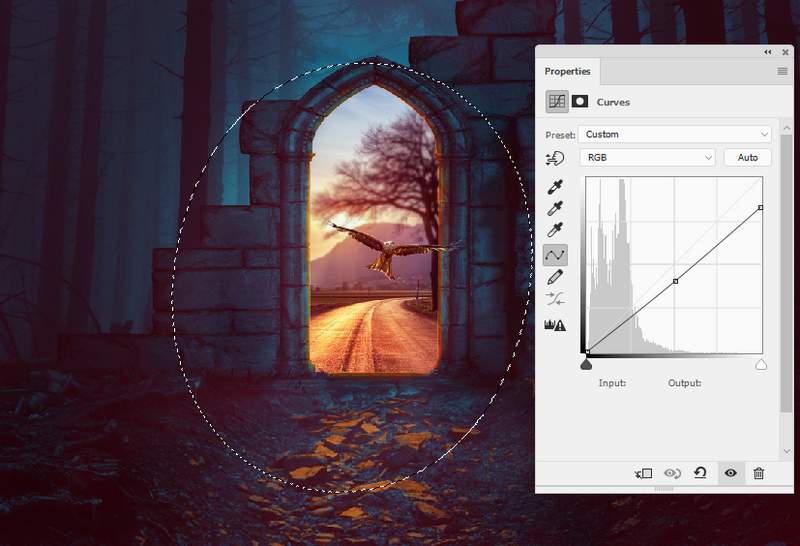Click the black point input slider
This screenshot has width=800, height=546.
(x=587, y=364)
